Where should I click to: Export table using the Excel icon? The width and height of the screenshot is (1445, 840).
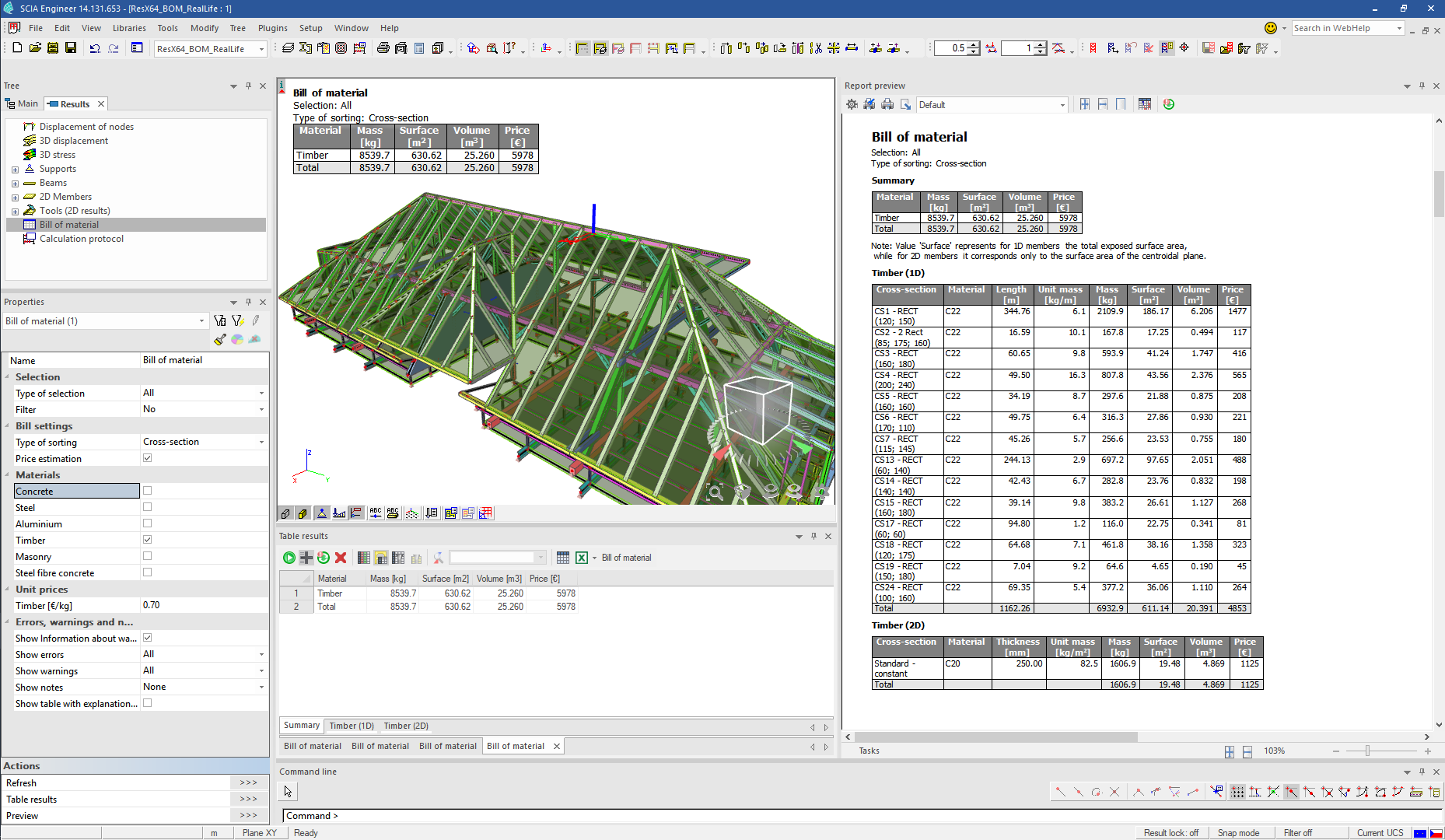tap(582, 558)
